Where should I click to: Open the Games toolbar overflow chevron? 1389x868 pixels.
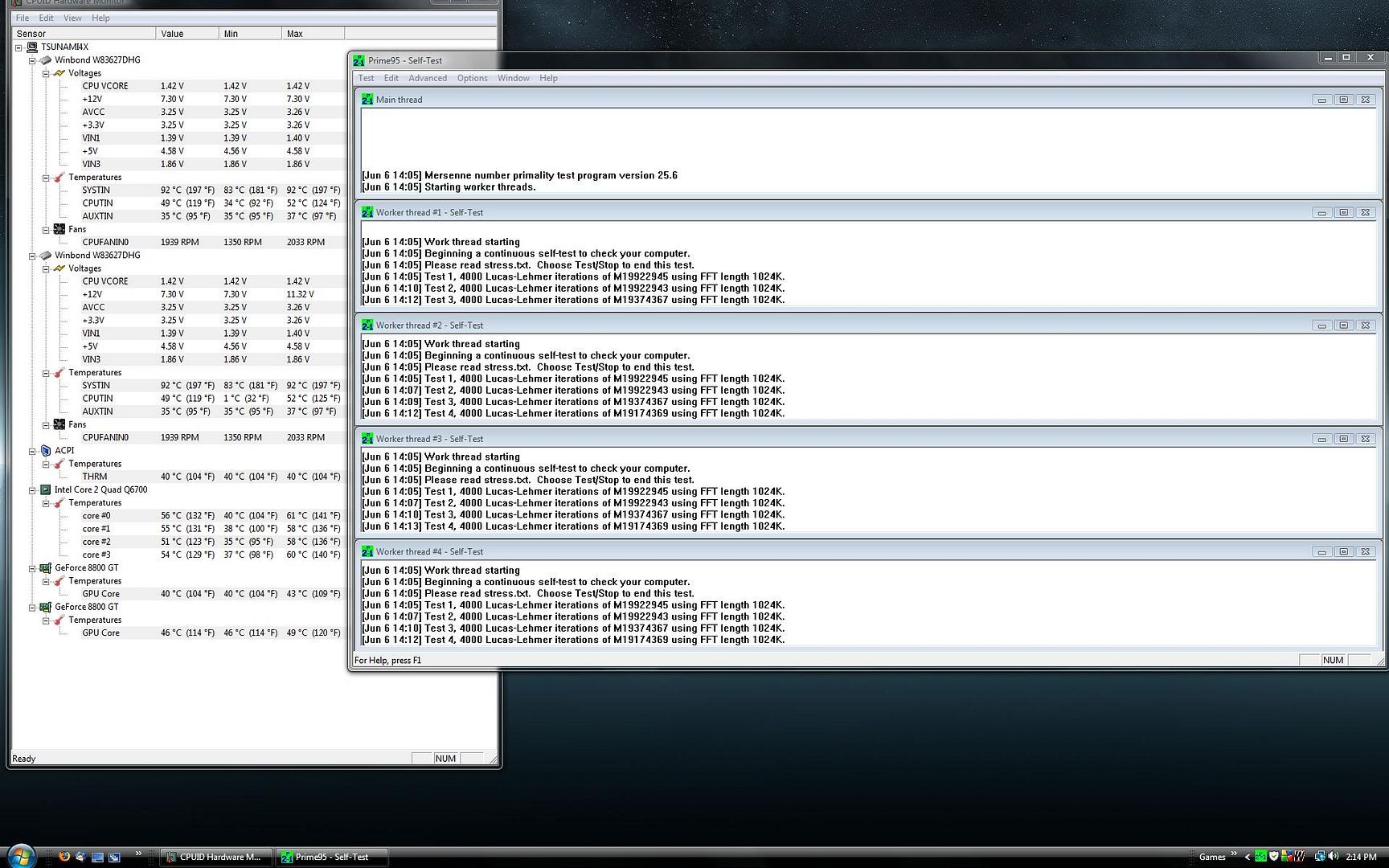tap(1234, 854)
